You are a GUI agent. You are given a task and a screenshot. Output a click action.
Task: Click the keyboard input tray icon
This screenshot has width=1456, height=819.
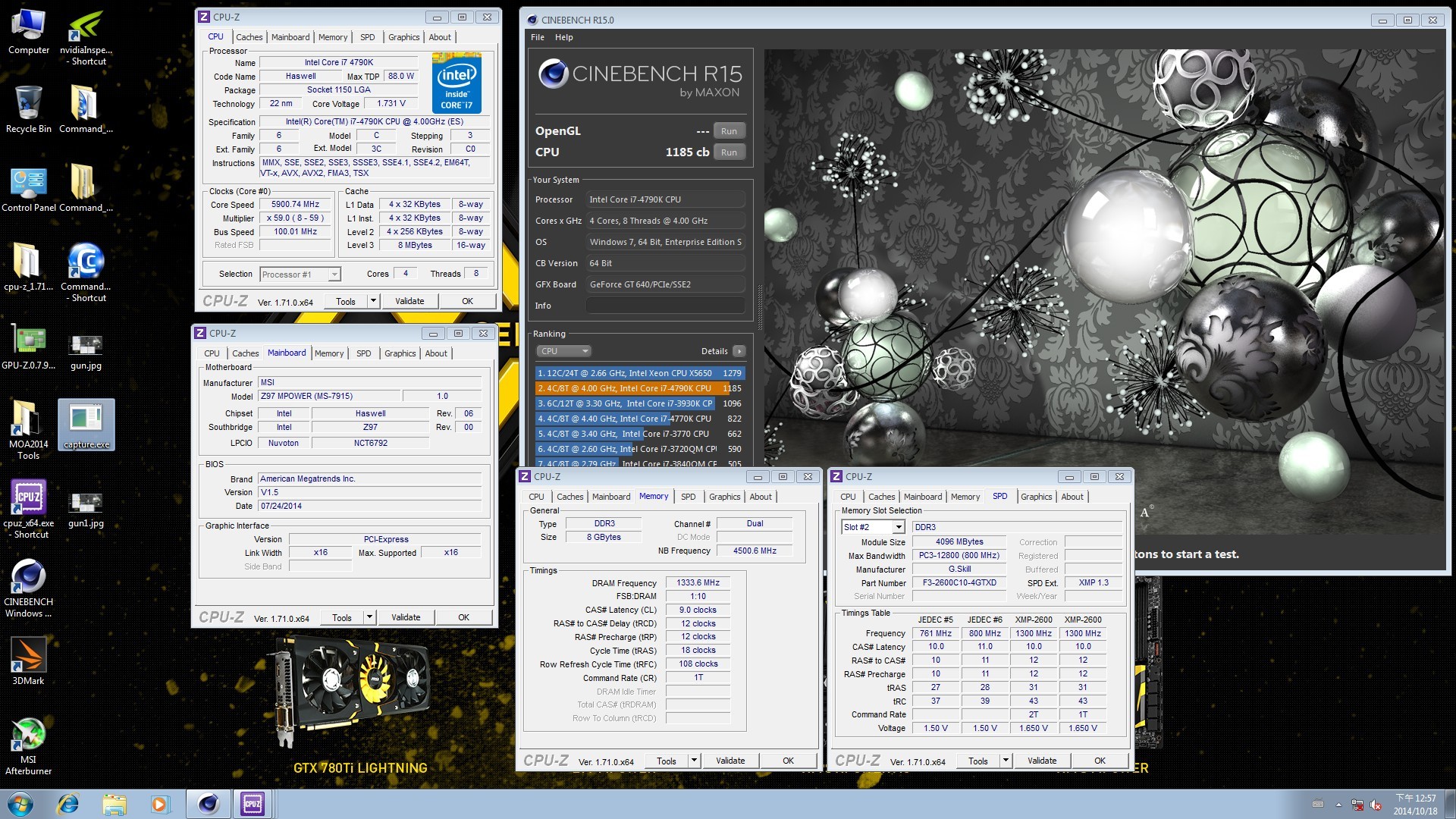click(1318, 805)
